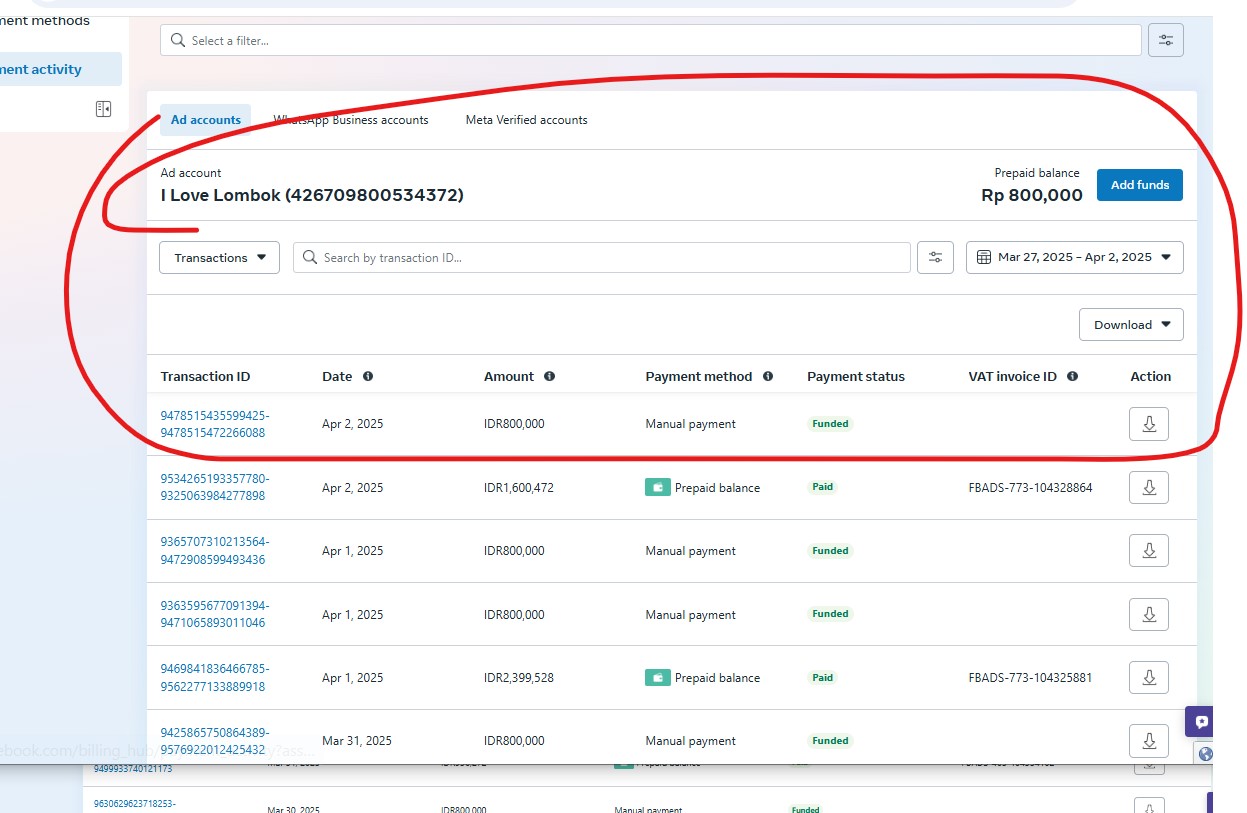Click info icon beside Payment method header

click(768, 377)
